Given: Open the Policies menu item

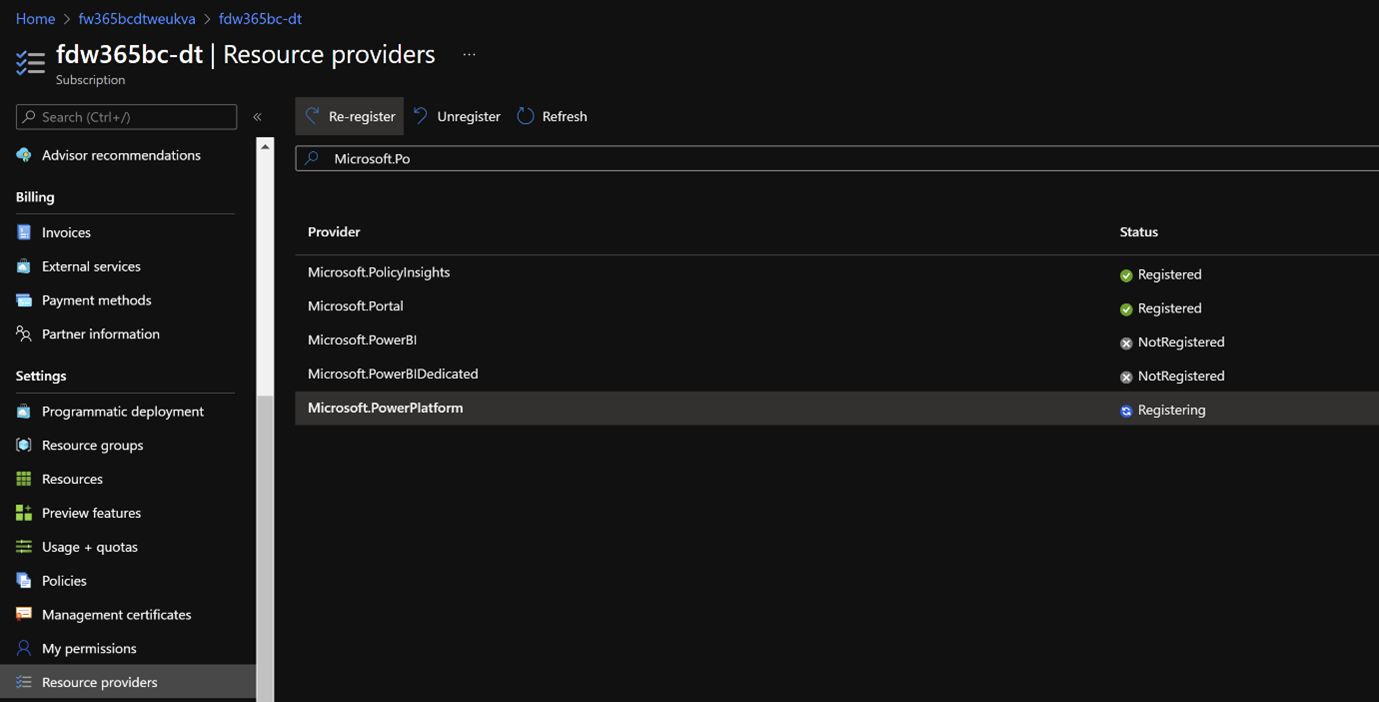Looking at the screenshot, I should coord(64,581).
